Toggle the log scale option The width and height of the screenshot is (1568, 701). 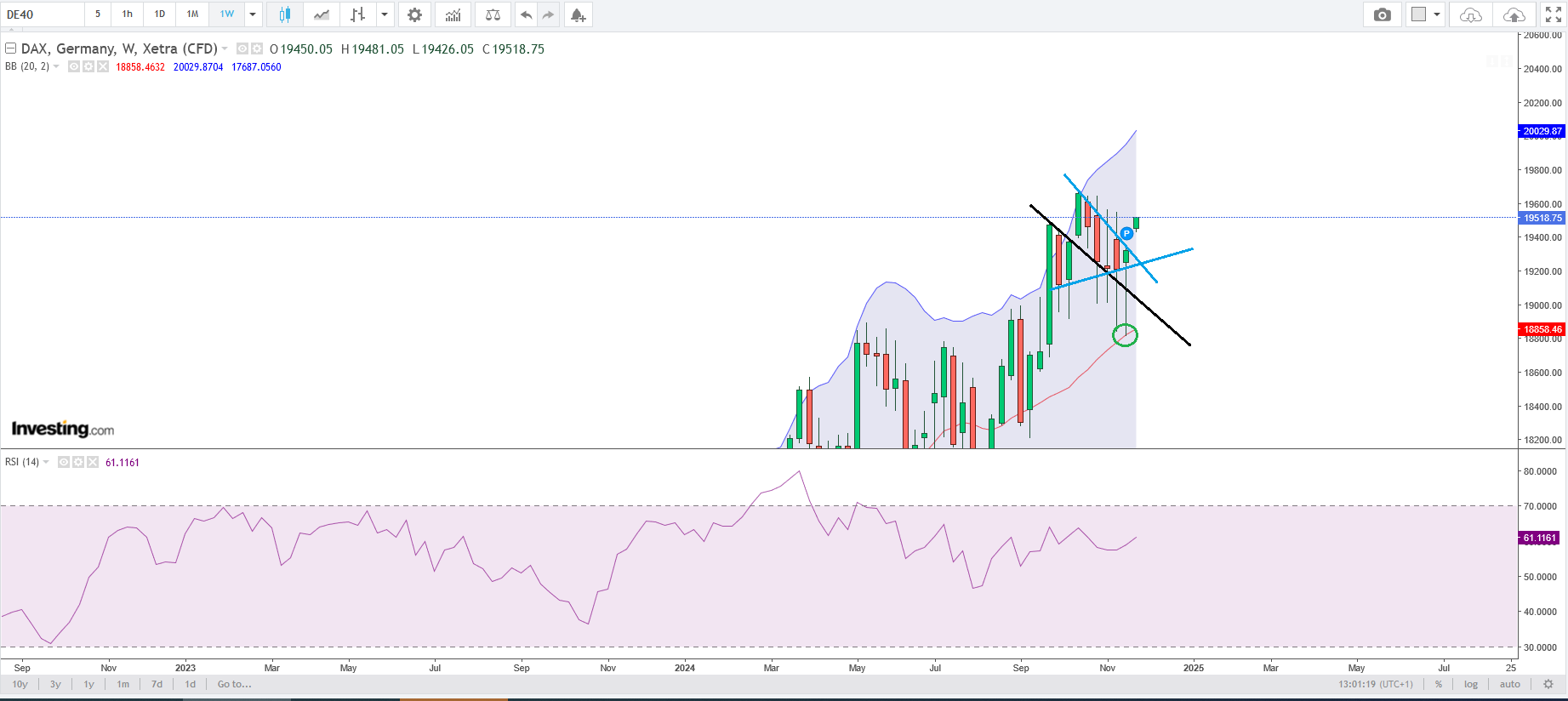coord(1471,684)
